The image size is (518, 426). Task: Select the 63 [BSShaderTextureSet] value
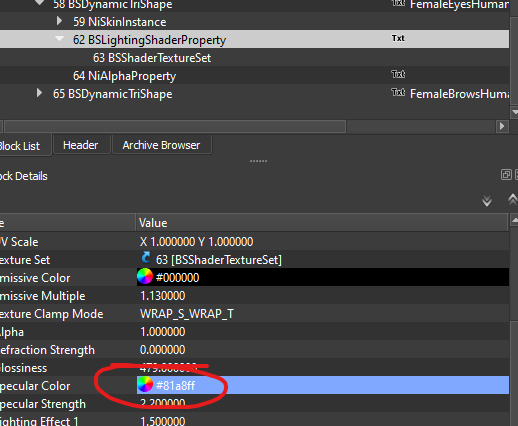click(x=219, y=260)
